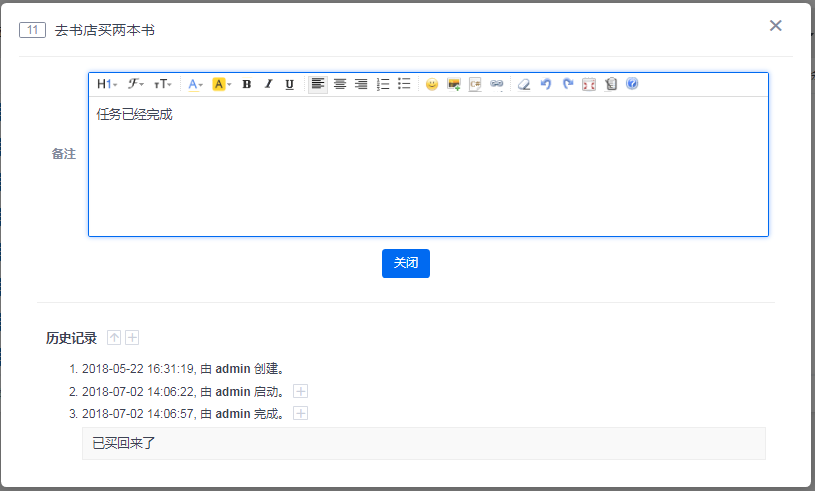This screenshot has height=491, width=815.
Task: Insert a bulleted list
Action: (404, 84)
